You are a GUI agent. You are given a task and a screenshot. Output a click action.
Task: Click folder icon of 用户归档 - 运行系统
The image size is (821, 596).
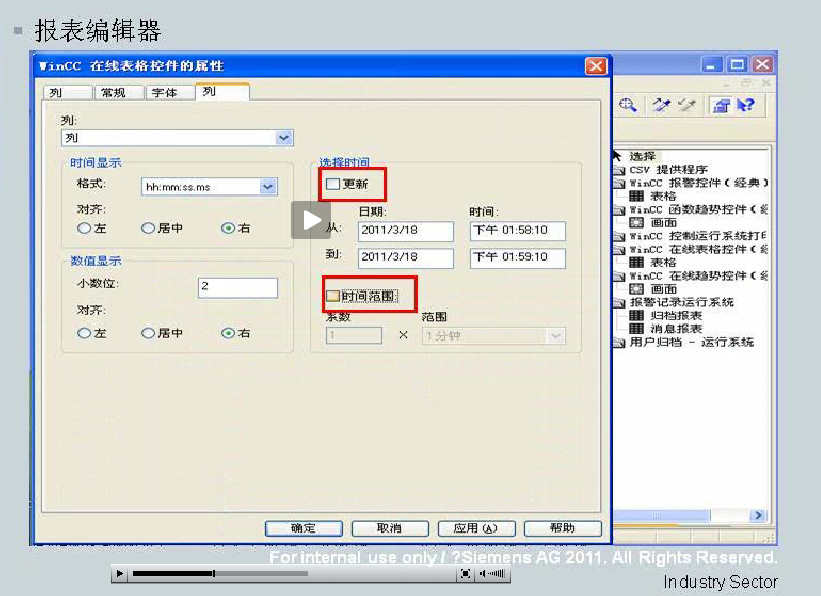point(619,342)
